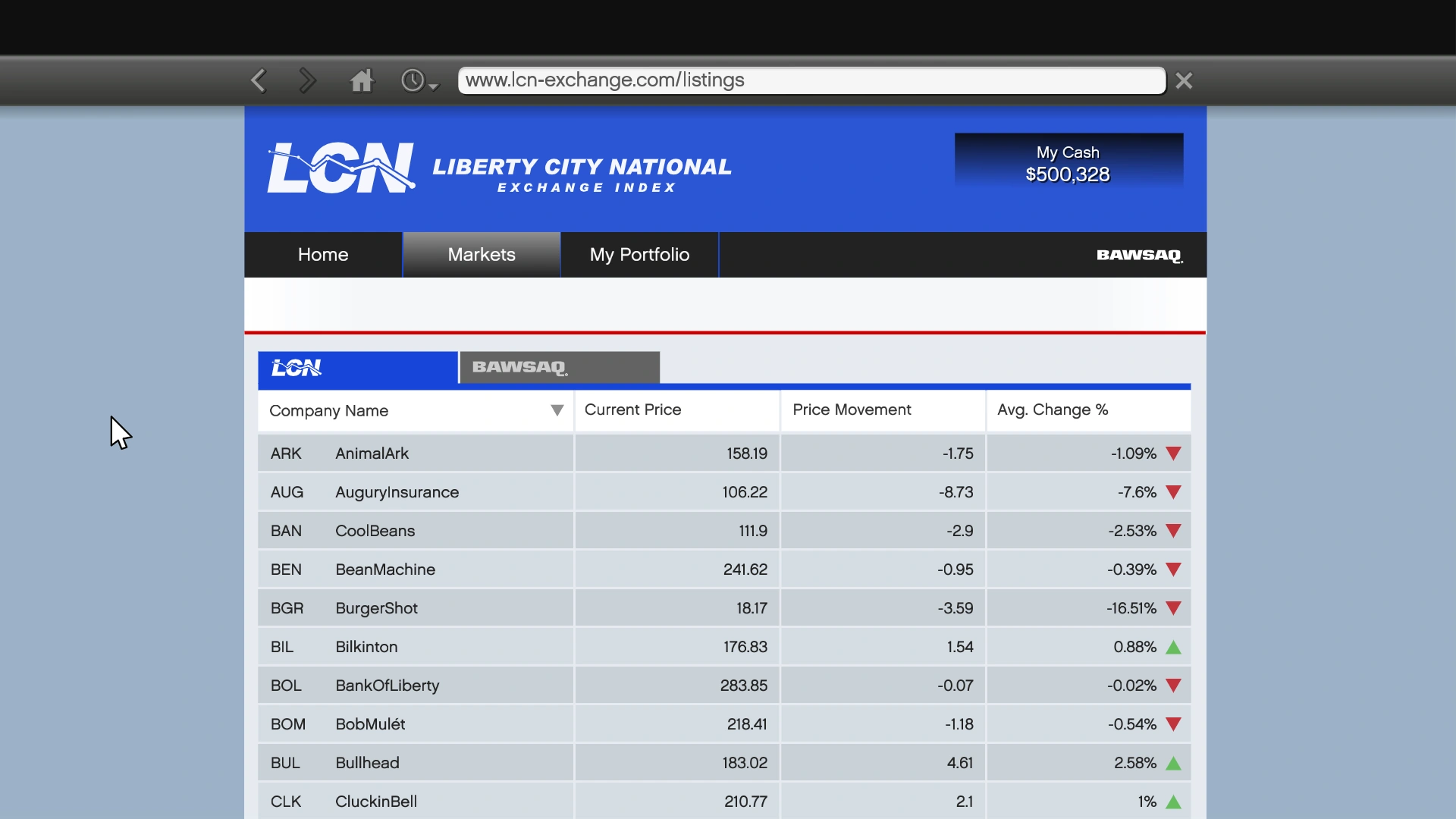Click the browser forward arrow
1456x819 pixels.
coord(307,80)
